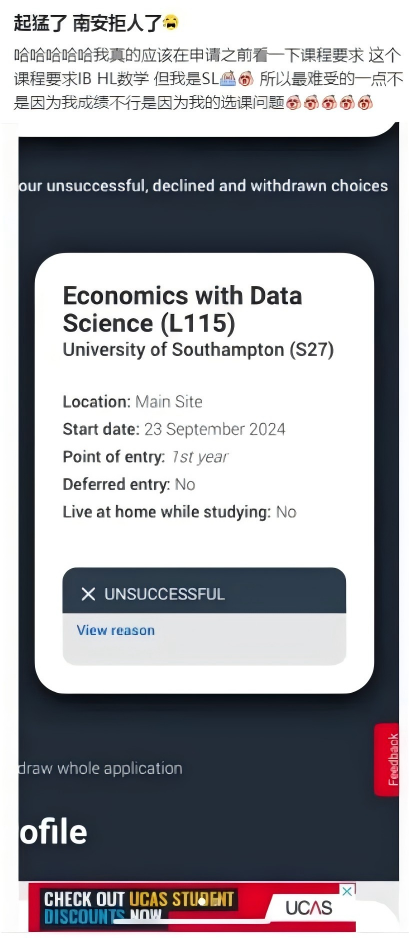Close the UCAS ad with the X icon

point(347,891)
